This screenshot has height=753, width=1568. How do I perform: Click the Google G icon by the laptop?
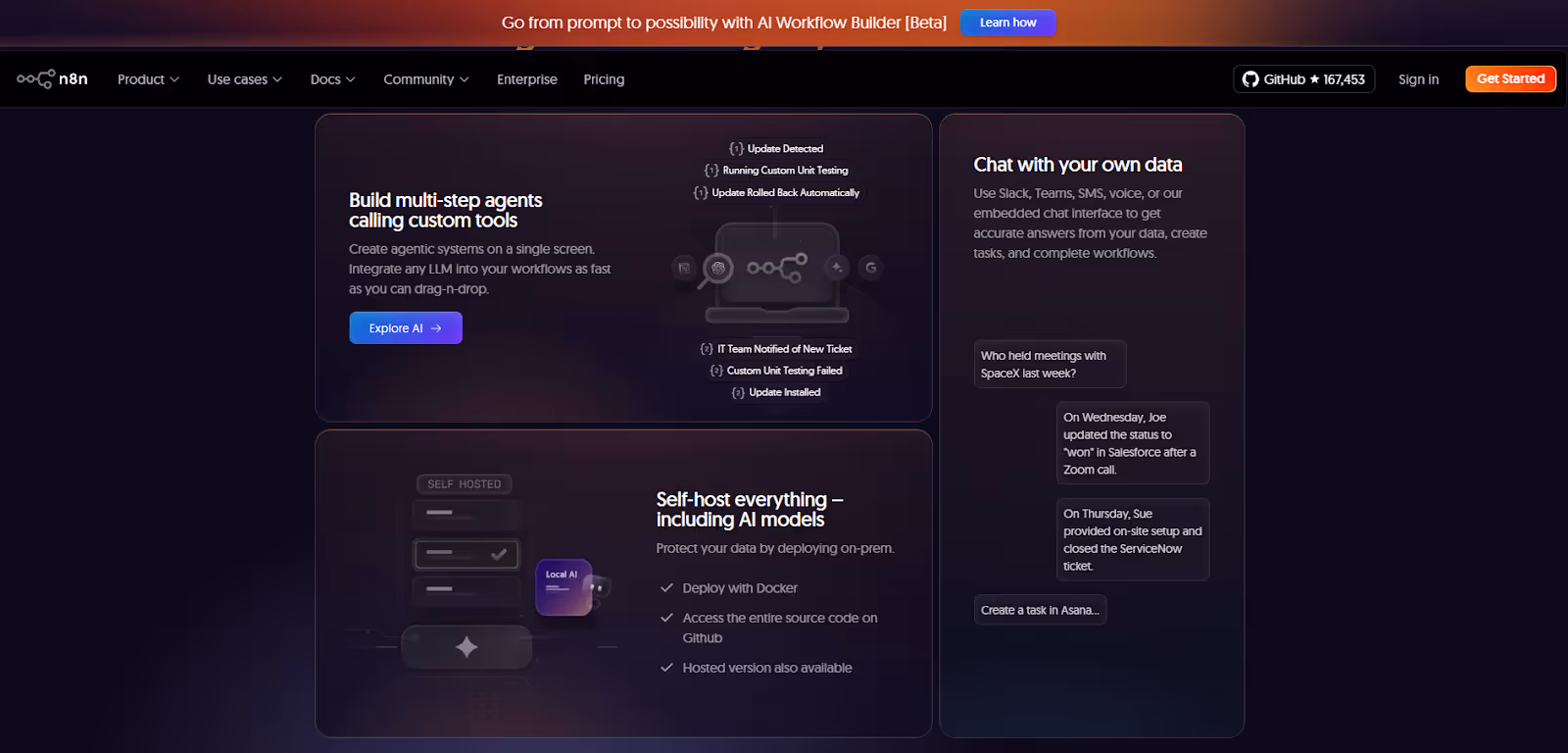(870, 267)
